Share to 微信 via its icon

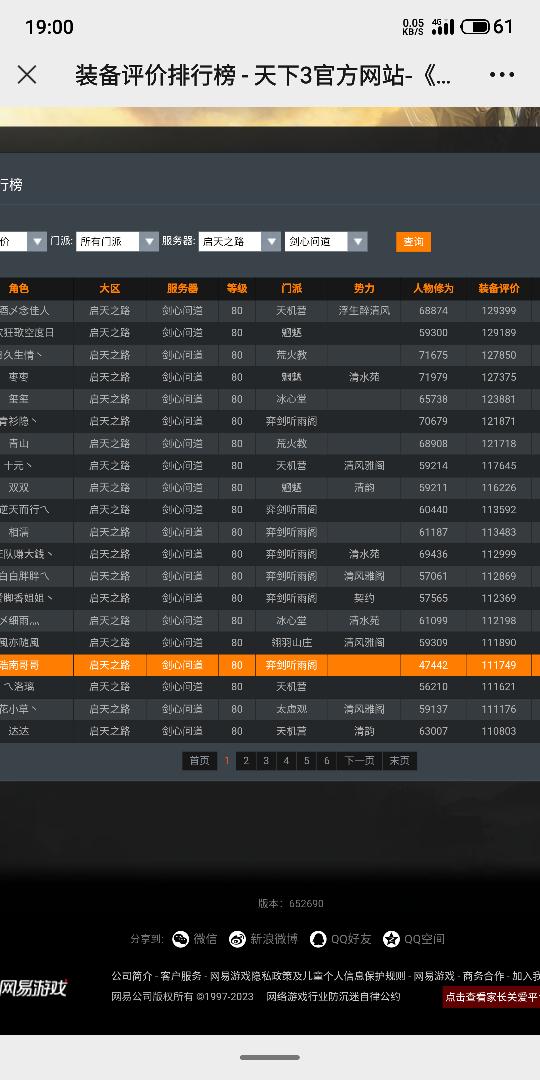click(x=180, y=939)
